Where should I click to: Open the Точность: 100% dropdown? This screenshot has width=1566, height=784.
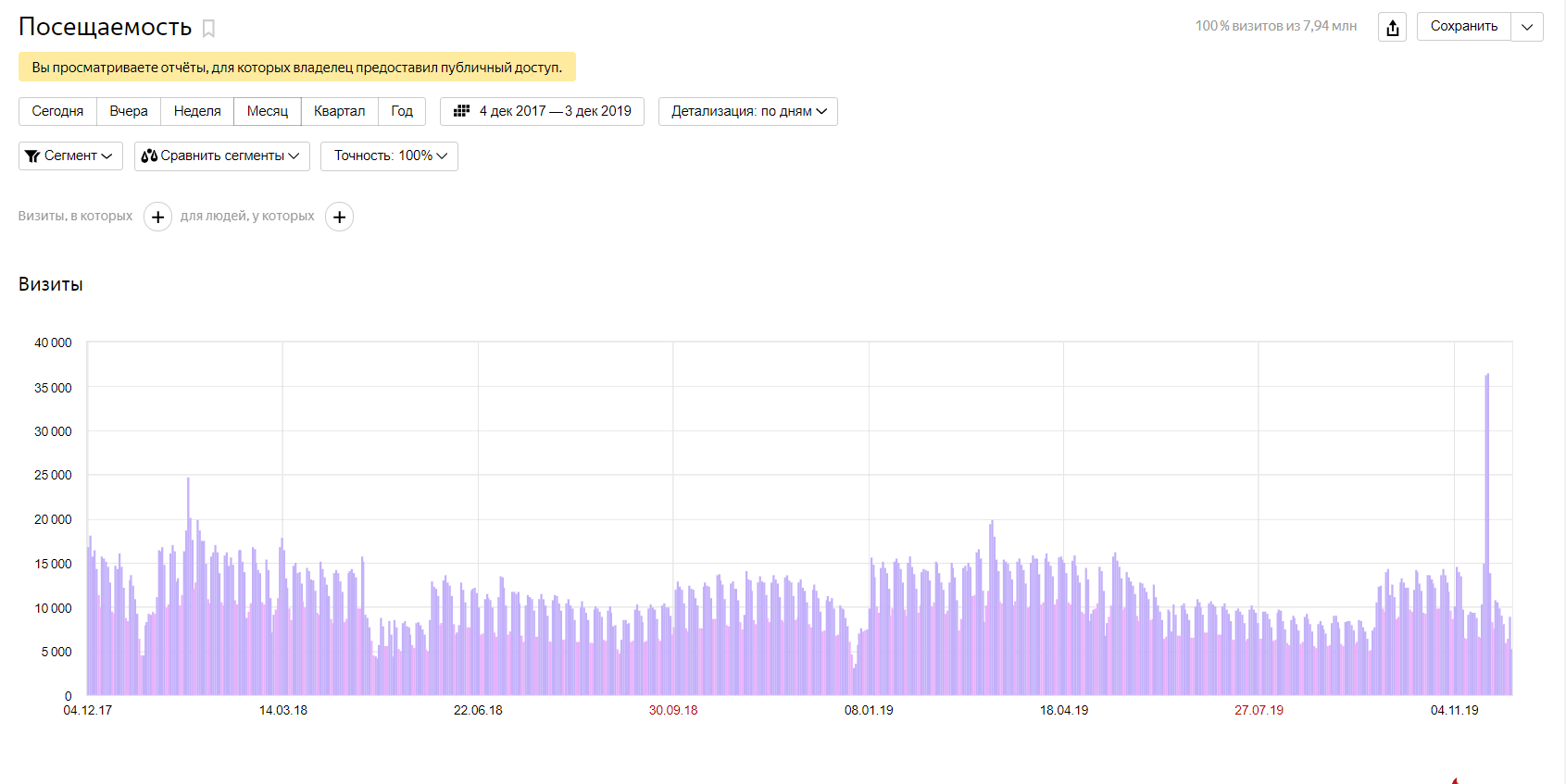pyautogui.click(x=389, y=156)
